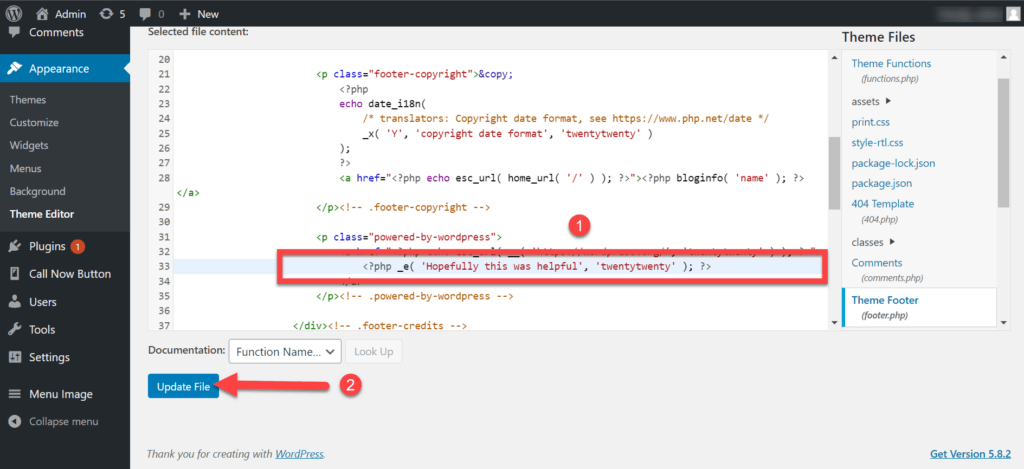This screenshot has width=1024, height=469.
Task: Open the Widgets submenu item
Action: click(x=29, y=146)
